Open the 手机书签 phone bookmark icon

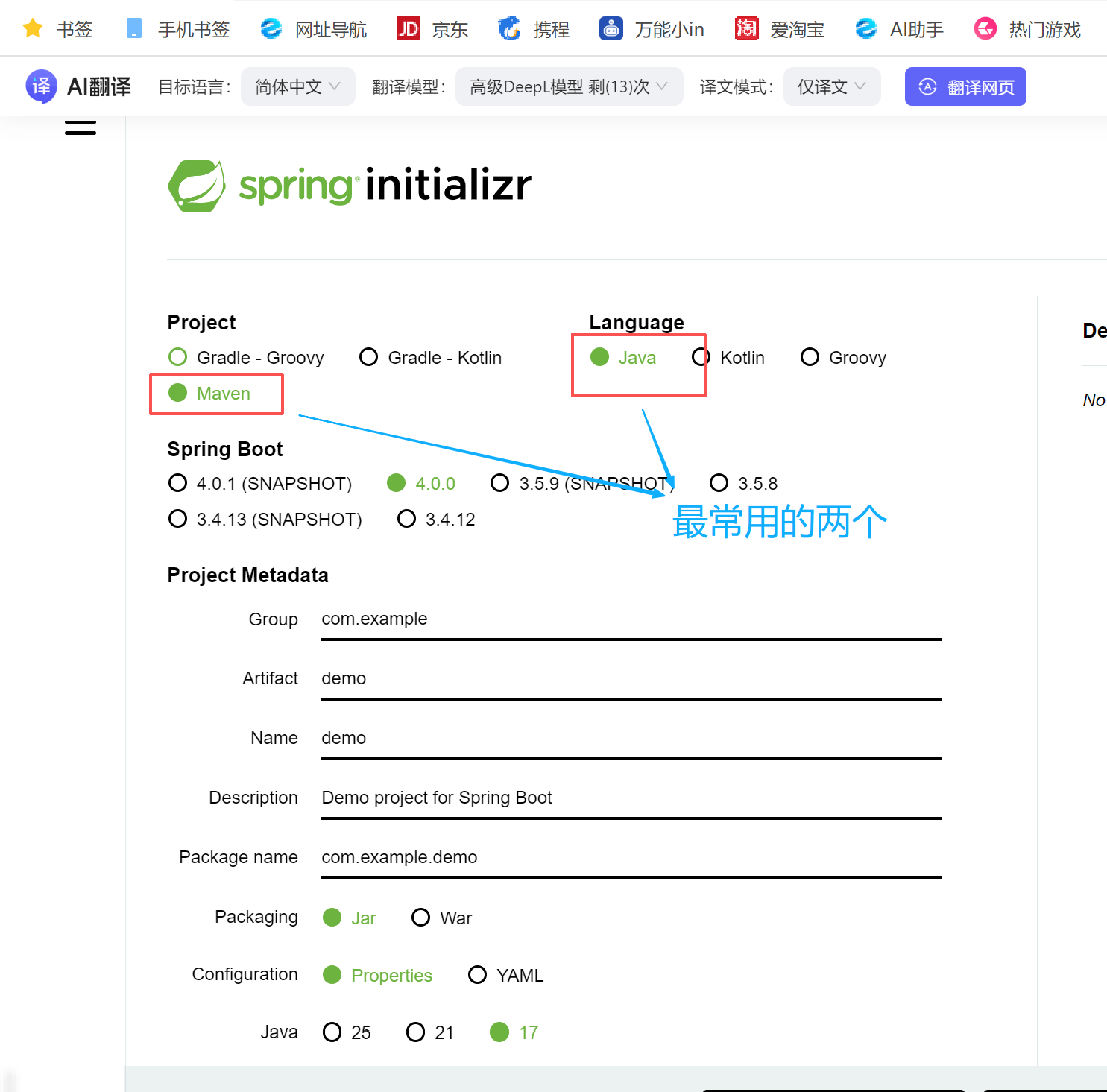(134, 29)
